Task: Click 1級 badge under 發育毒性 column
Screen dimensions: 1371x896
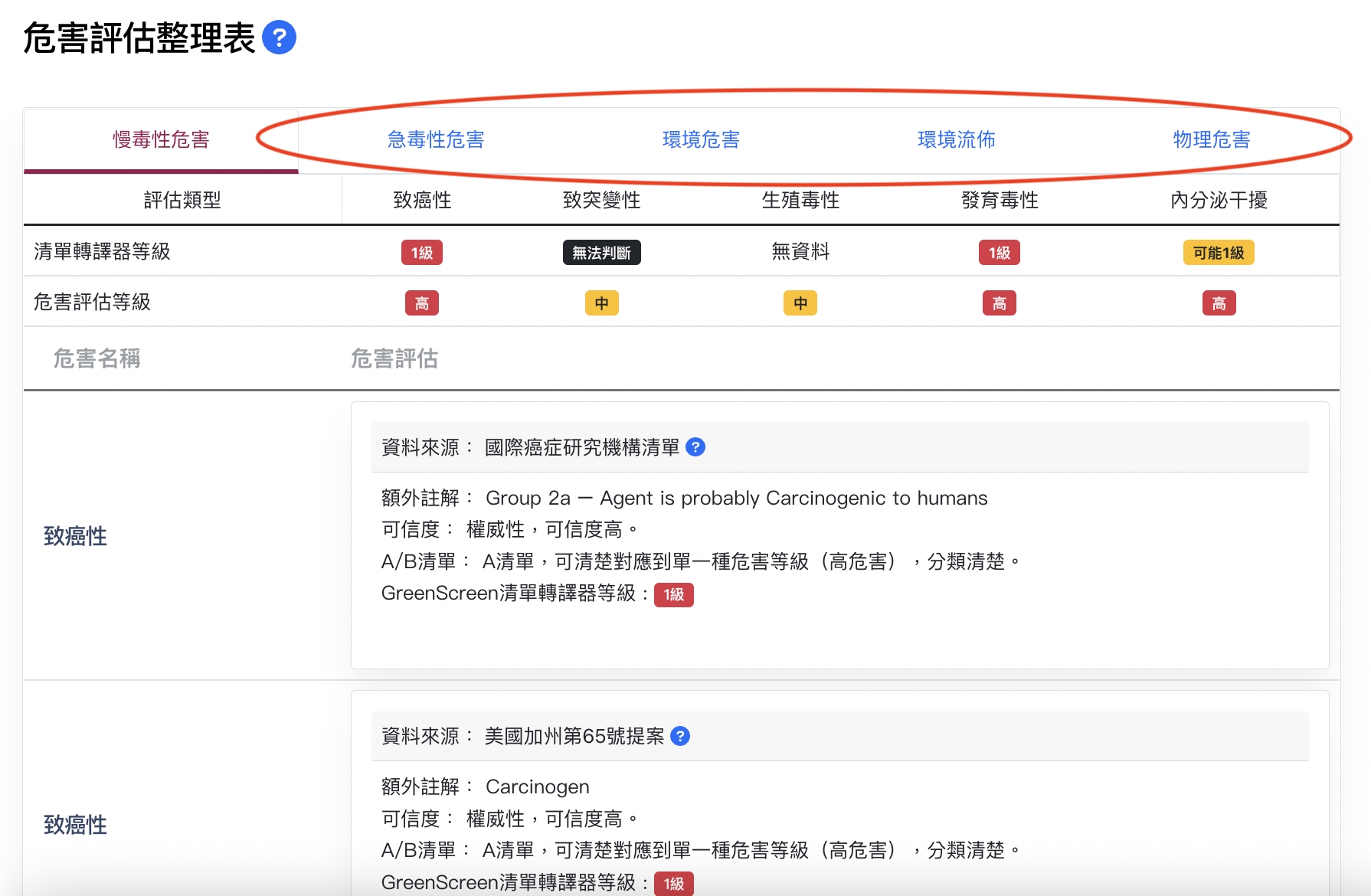Action: tap(1000, 253)
